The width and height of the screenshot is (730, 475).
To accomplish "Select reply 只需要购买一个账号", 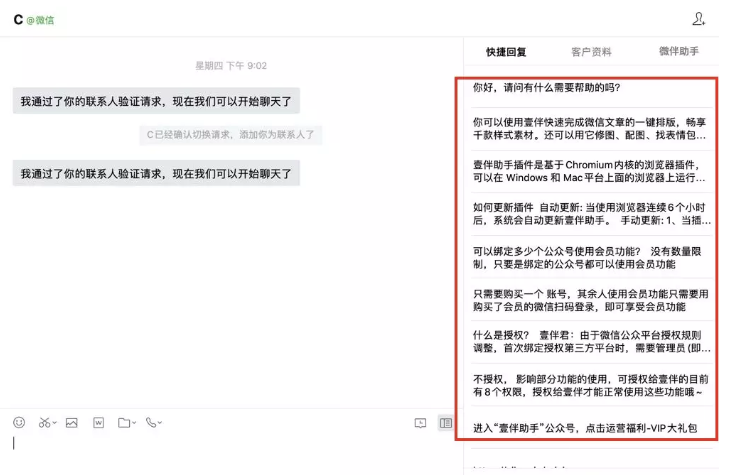I will click(592, 300).
